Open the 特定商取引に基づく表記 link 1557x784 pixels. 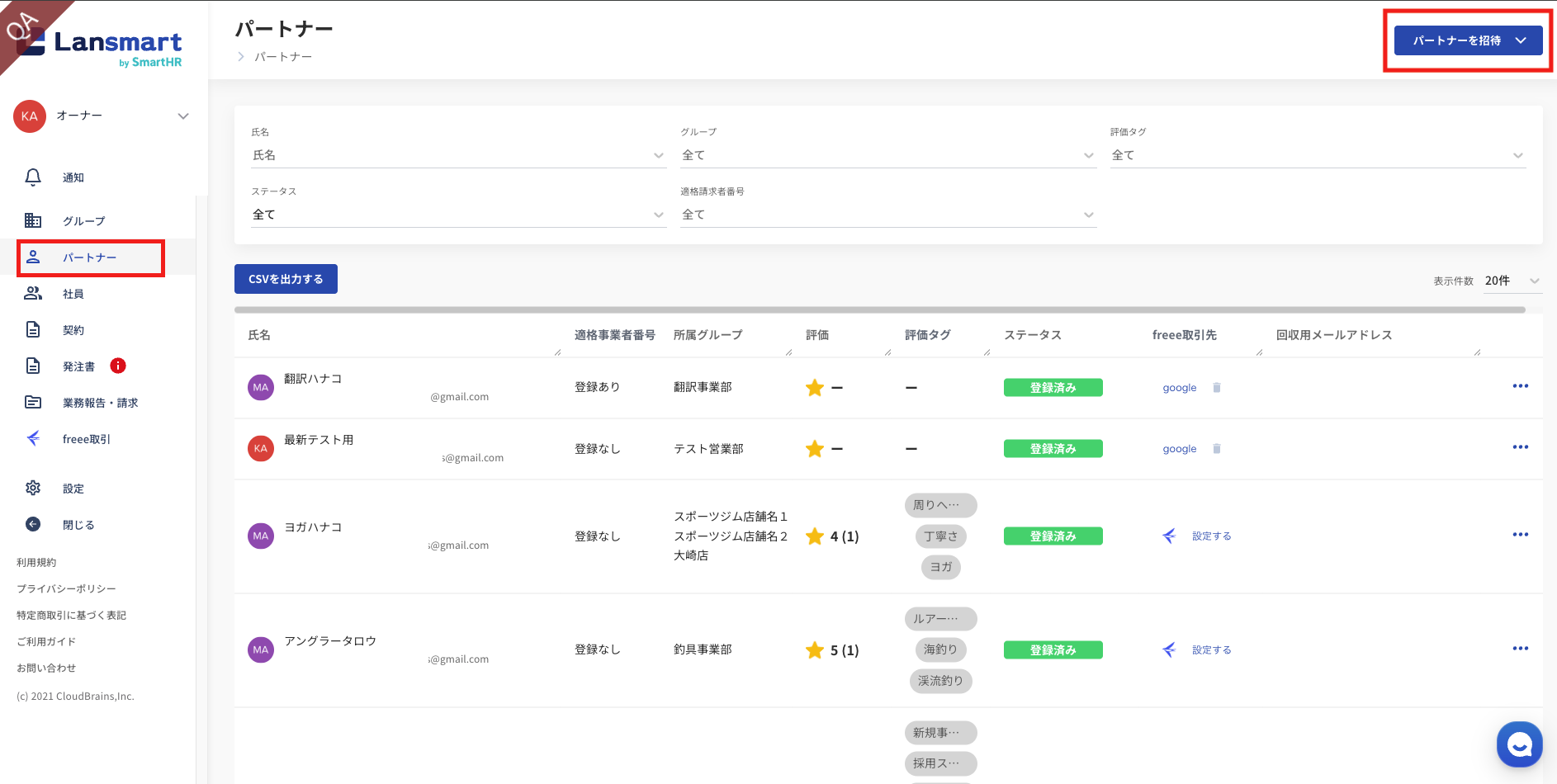72,615
